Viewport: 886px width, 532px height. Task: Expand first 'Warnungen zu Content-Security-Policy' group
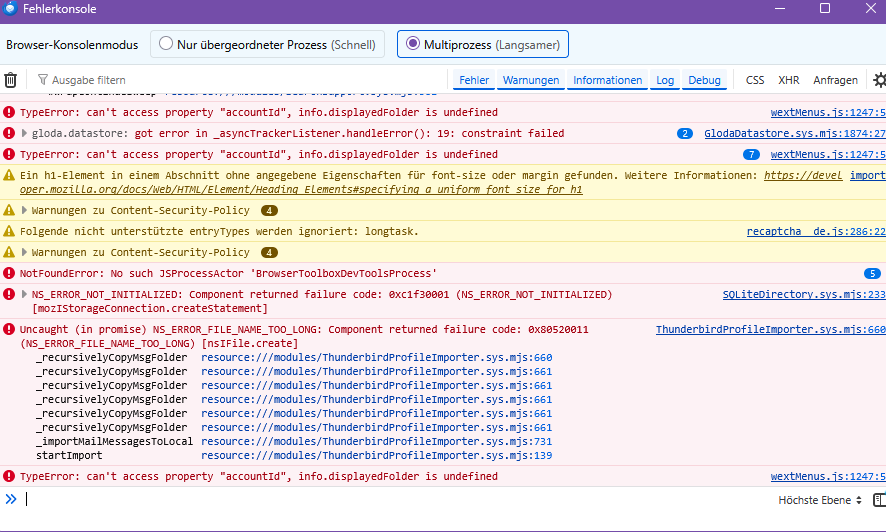pyautogui.click(x=24, y=211)
